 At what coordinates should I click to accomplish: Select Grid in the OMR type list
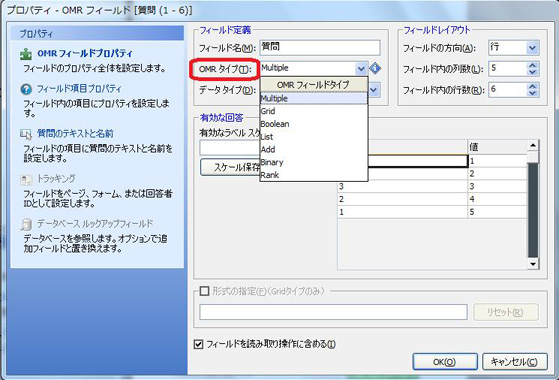[x=314, y=111]
